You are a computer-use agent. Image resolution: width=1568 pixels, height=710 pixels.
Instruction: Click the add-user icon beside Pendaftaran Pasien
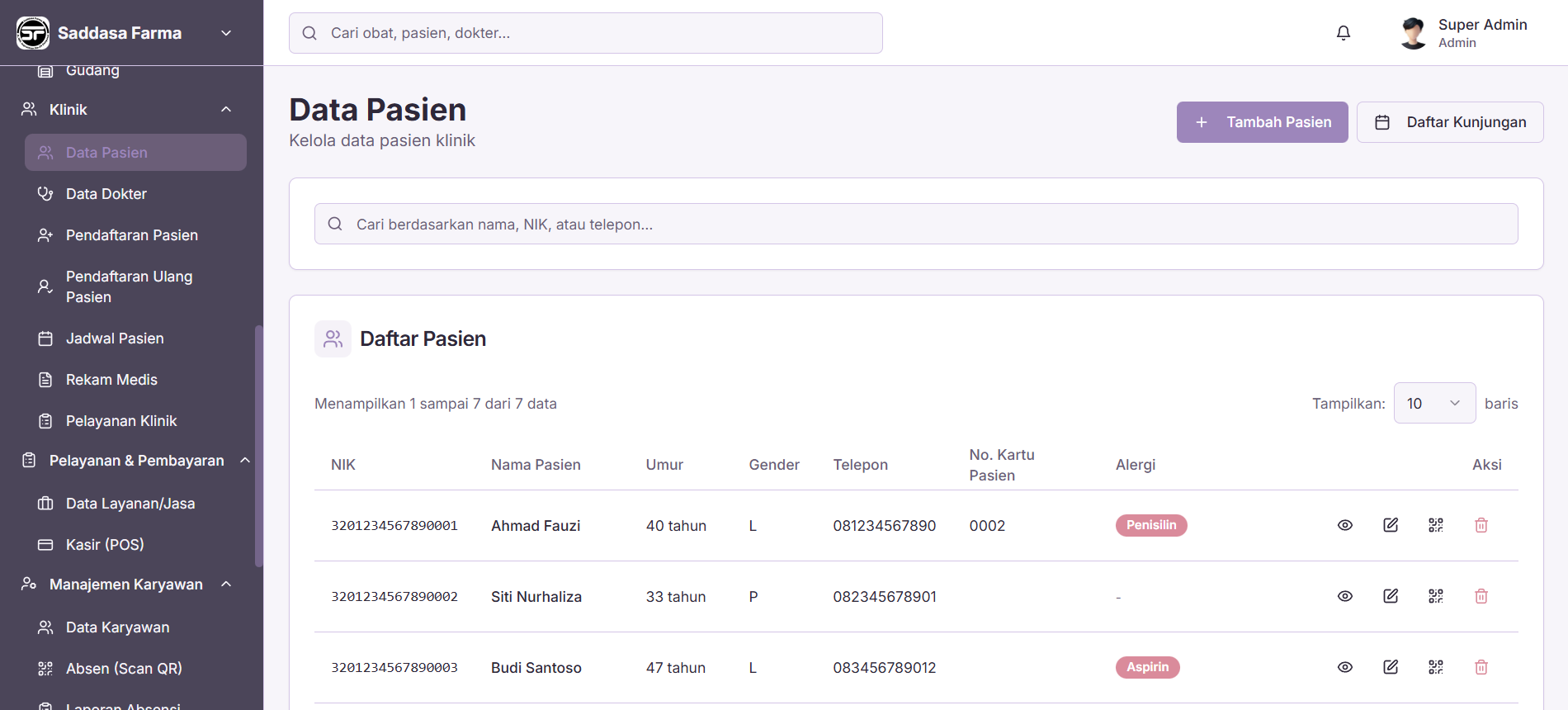pyautogui.click(x=45, y=235)
